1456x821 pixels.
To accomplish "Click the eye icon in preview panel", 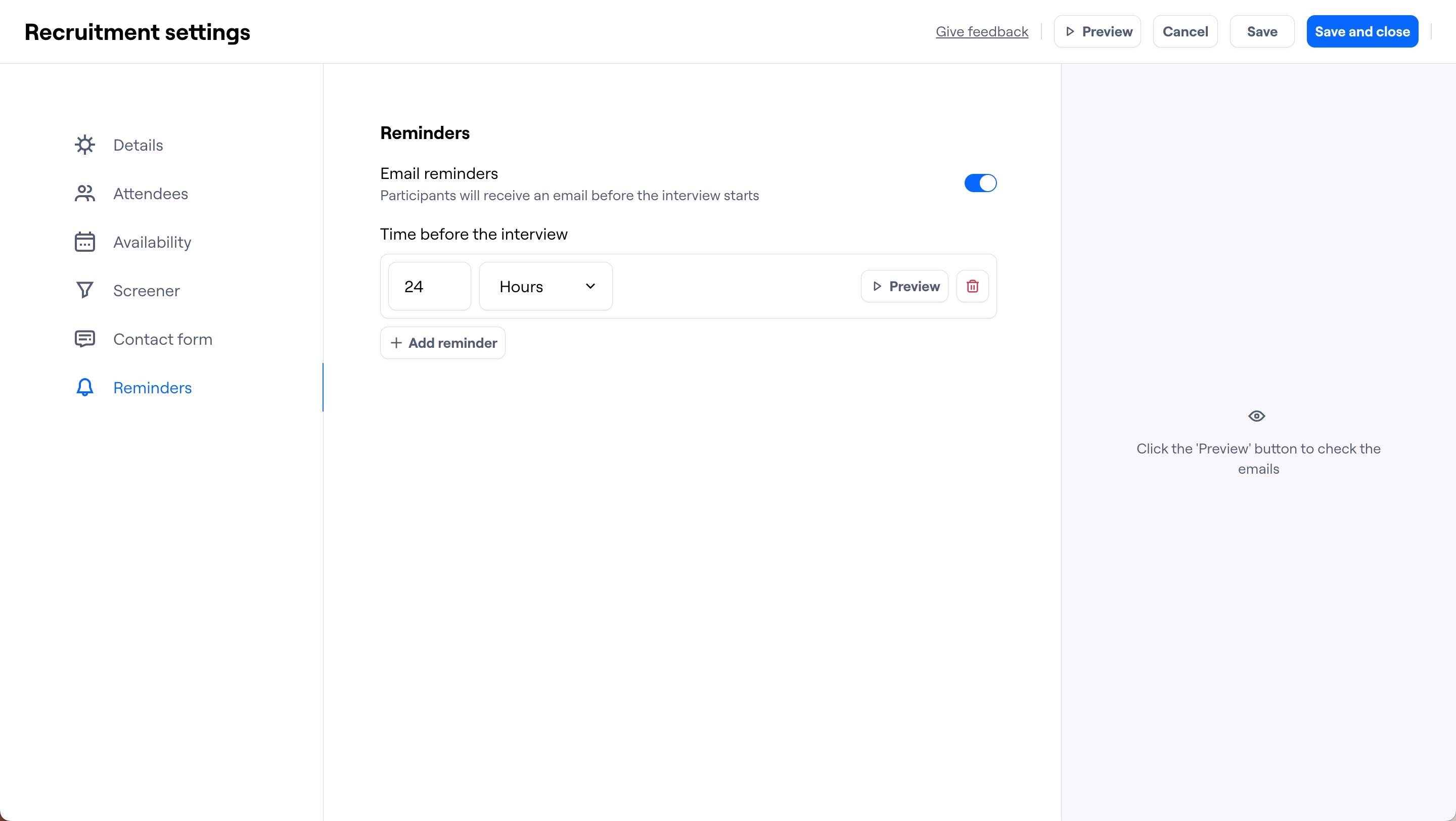I will point(1256,417).
